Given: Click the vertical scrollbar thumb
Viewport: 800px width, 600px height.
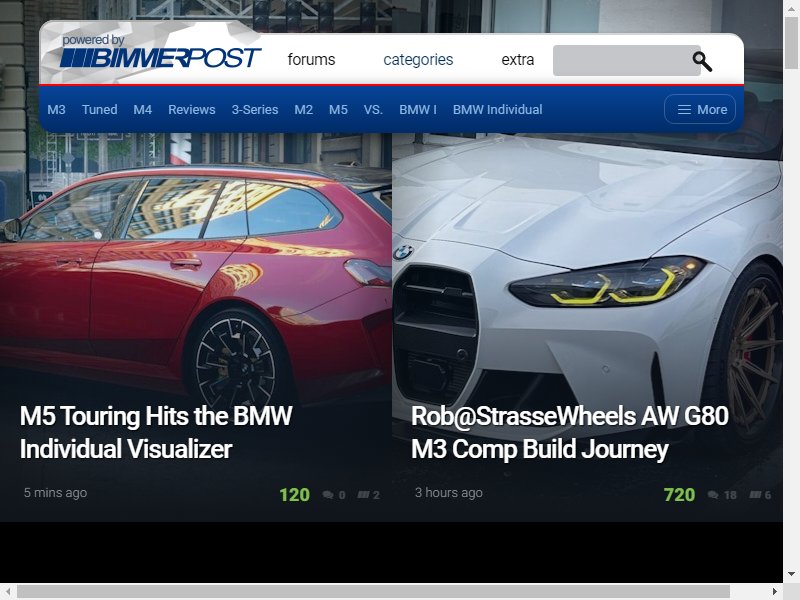Looking at the screenshot, I should point(791,42).
